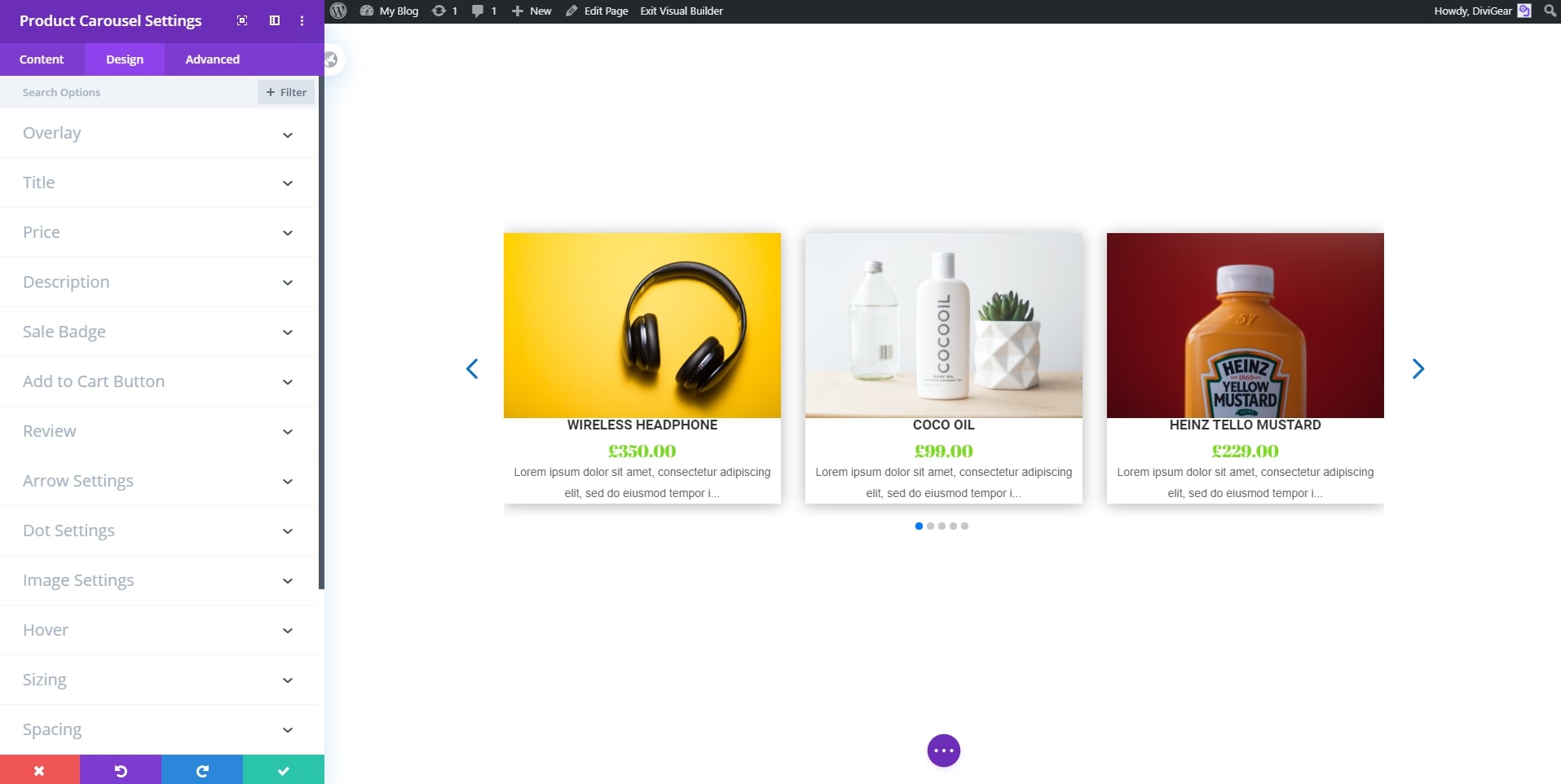Screen dimensions: 1561x784
Task: Click the £229.00 price
Action: tap(1246, 451)
